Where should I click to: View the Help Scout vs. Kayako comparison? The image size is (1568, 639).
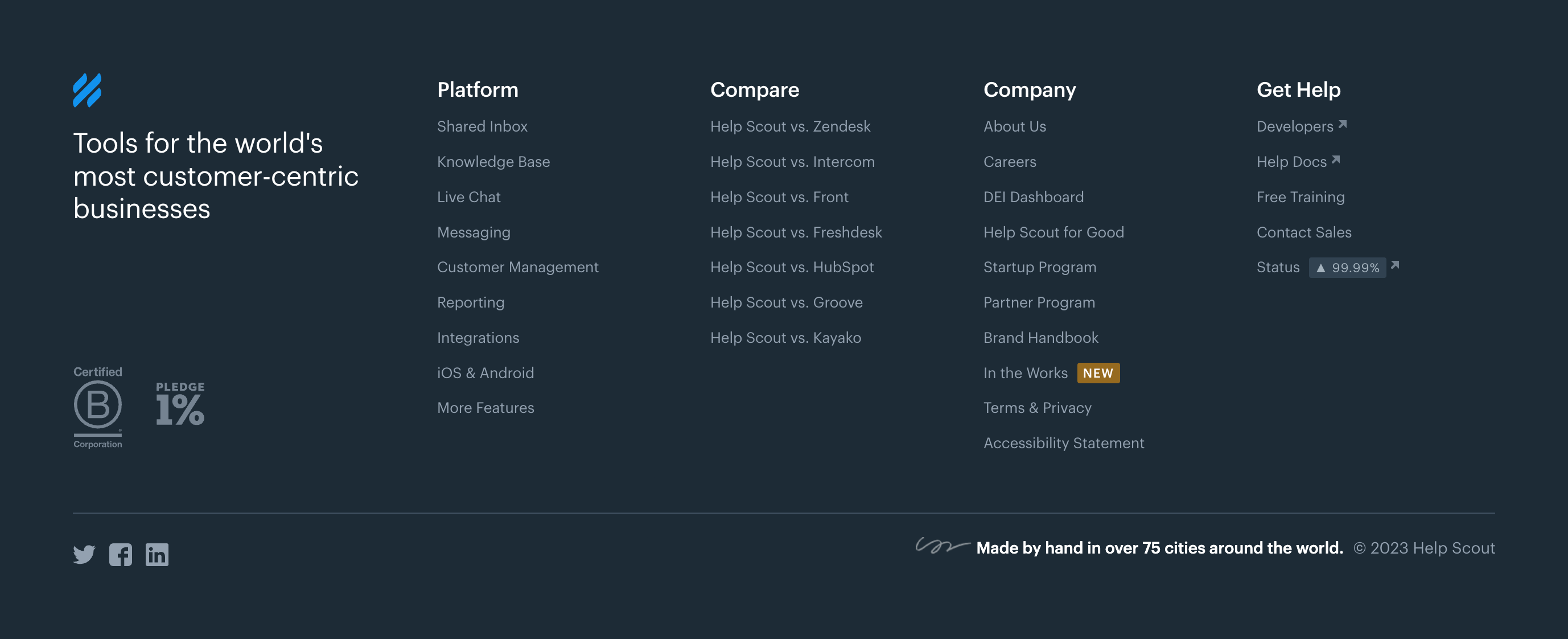[785, 338]
